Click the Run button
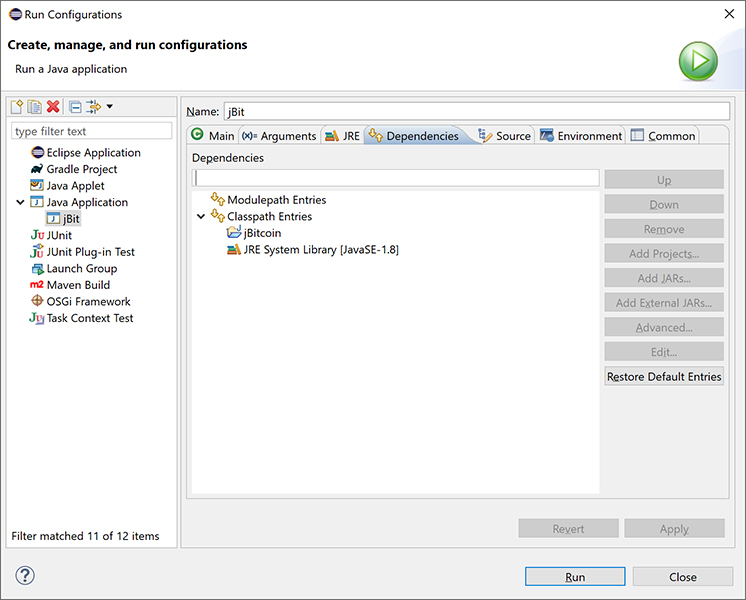Screen dimensions: 746x600 [x=575, y=577]
